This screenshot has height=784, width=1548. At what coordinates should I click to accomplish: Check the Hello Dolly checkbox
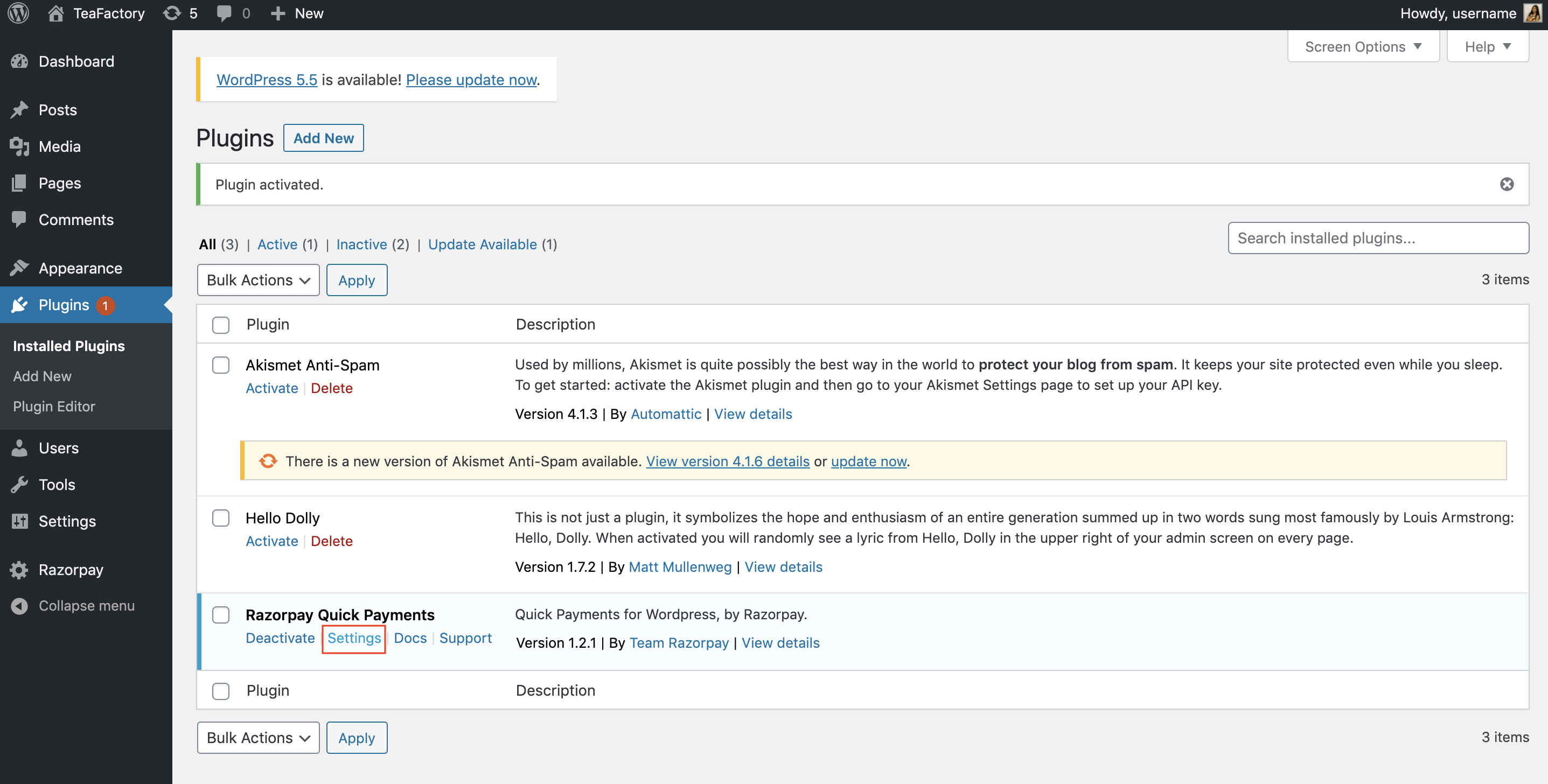(221, 518)
